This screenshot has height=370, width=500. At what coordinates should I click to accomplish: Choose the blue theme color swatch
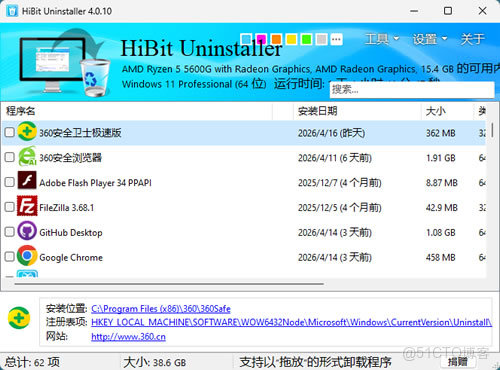coord(246,39)
